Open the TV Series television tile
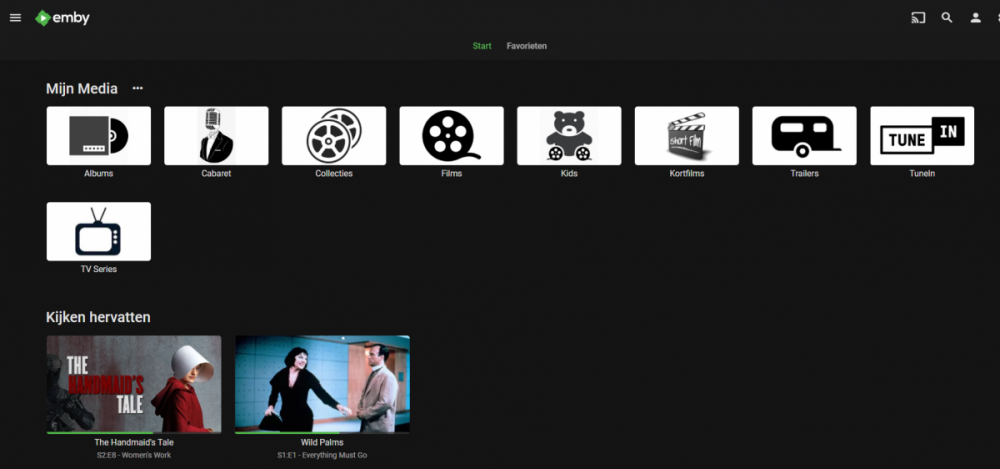Viewport: 1000px width, 469px height. click(99, 232)
